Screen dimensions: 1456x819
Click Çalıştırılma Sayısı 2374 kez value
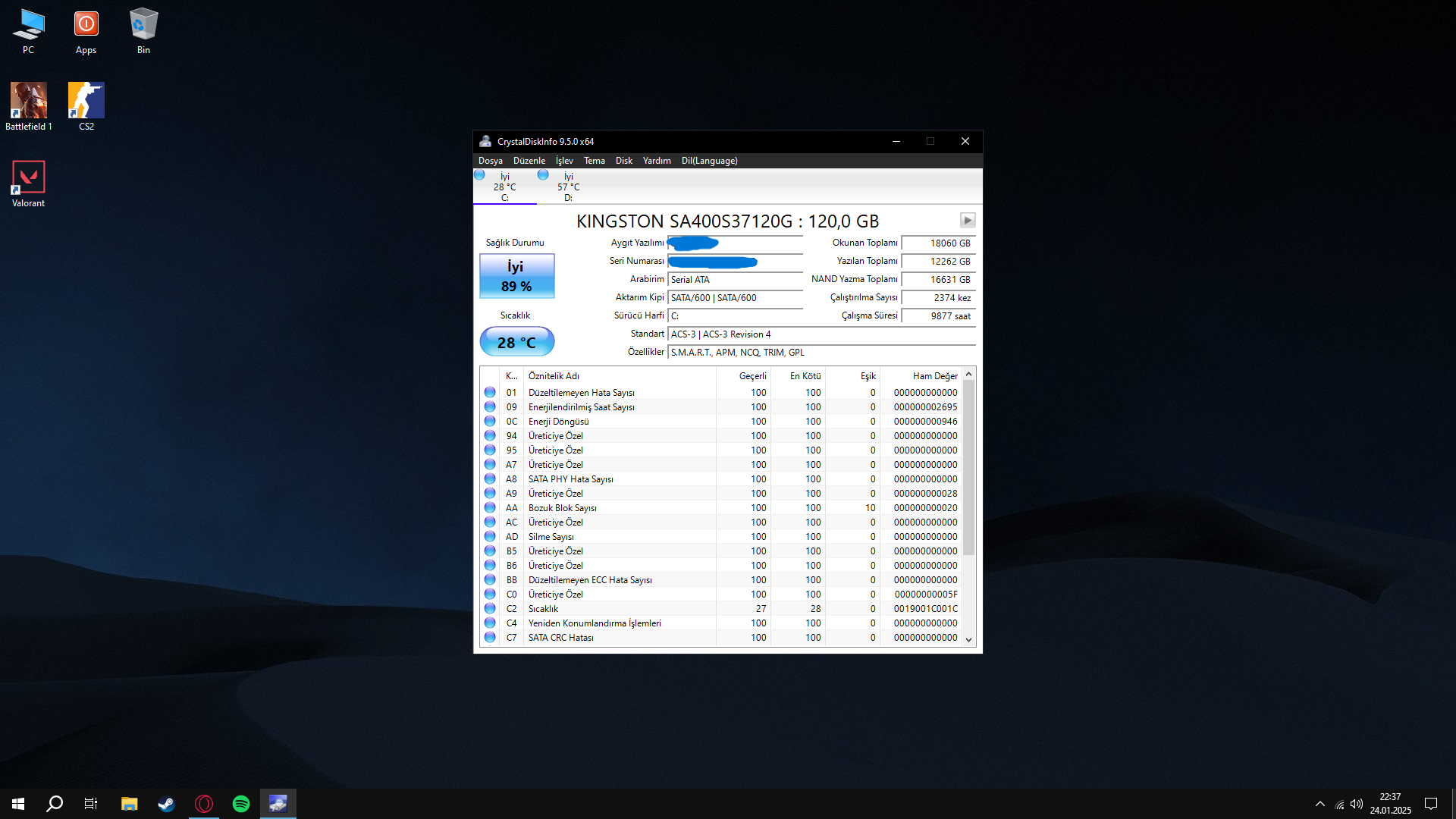point(938,298)
